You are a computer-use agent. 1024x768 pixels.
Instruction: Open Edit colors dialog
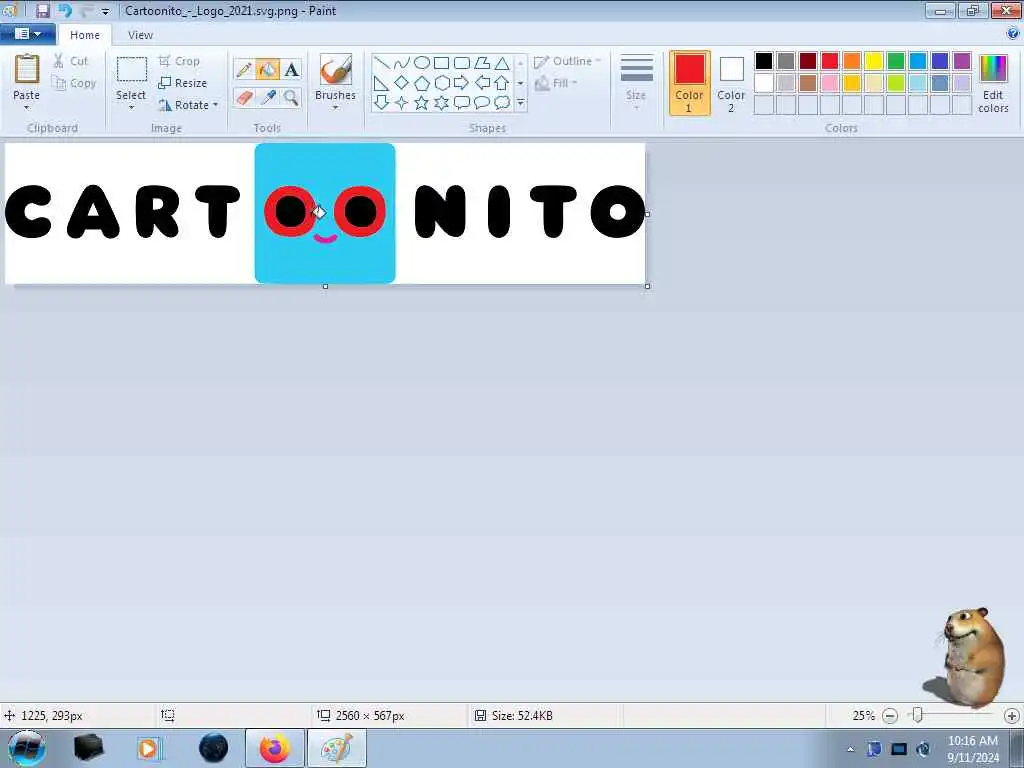[993, 84]
